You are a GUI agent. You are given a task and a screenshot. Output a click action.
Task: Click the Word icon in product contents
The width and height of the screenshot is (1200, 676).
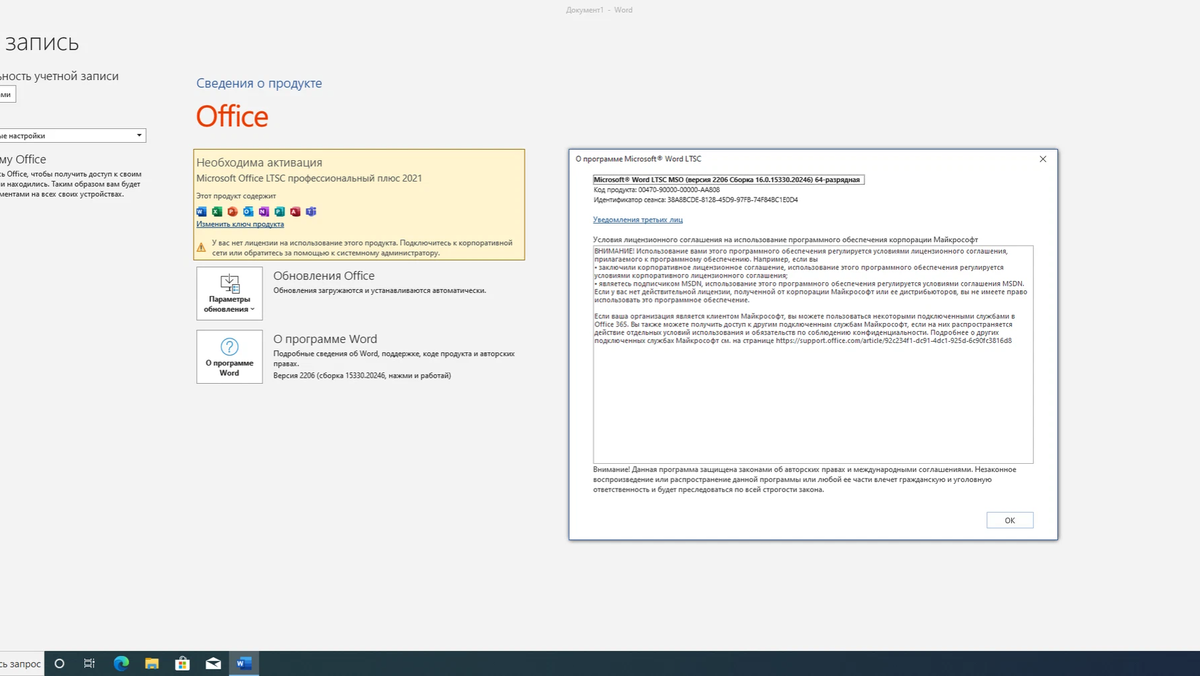click(x=201, y=211)
